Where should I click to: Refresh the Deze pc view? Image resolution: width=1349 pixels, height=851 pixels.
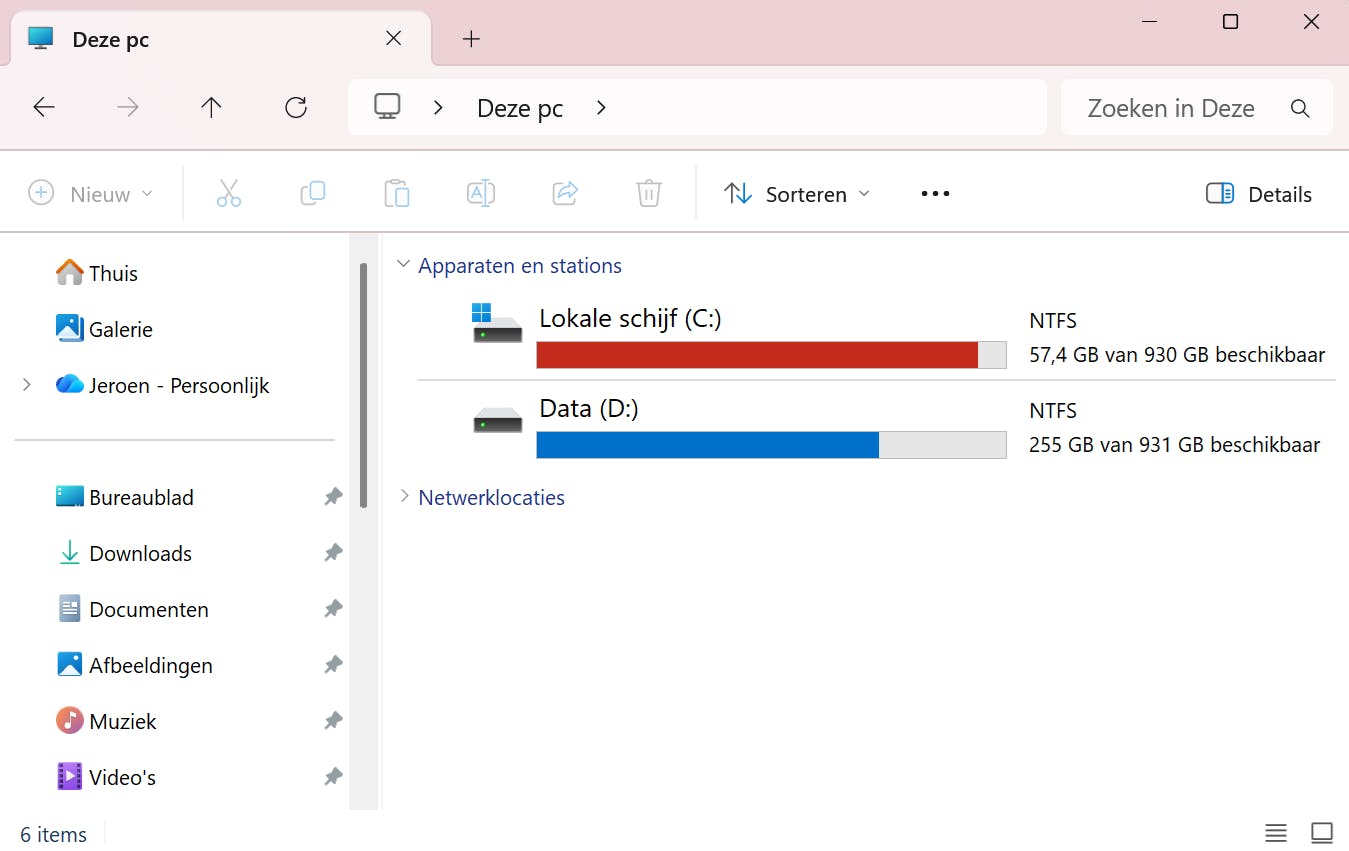(296, 108)
